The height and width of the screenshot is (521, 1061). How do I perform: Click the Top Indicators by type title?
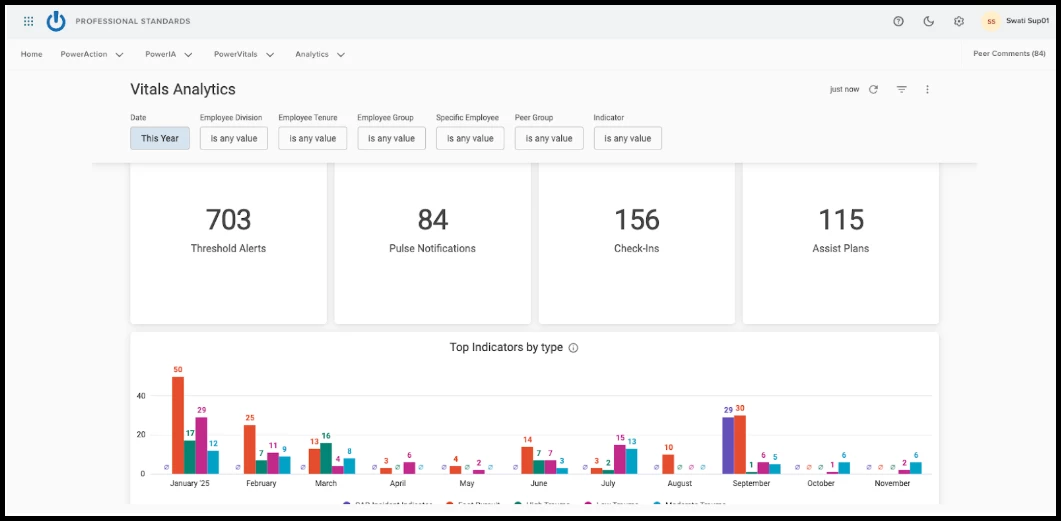point(506,348)
